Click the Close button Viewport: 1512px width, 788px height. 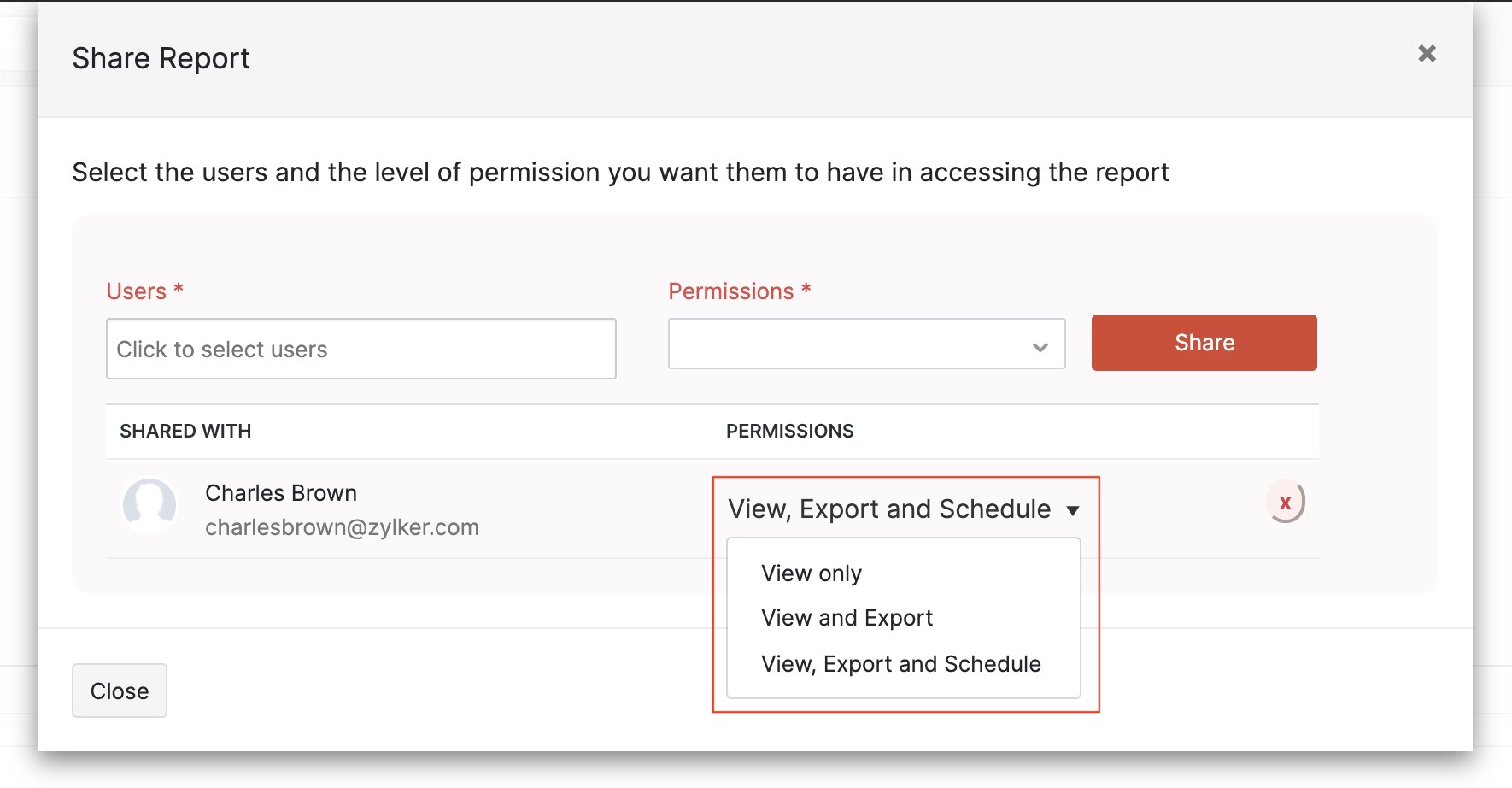119,691
